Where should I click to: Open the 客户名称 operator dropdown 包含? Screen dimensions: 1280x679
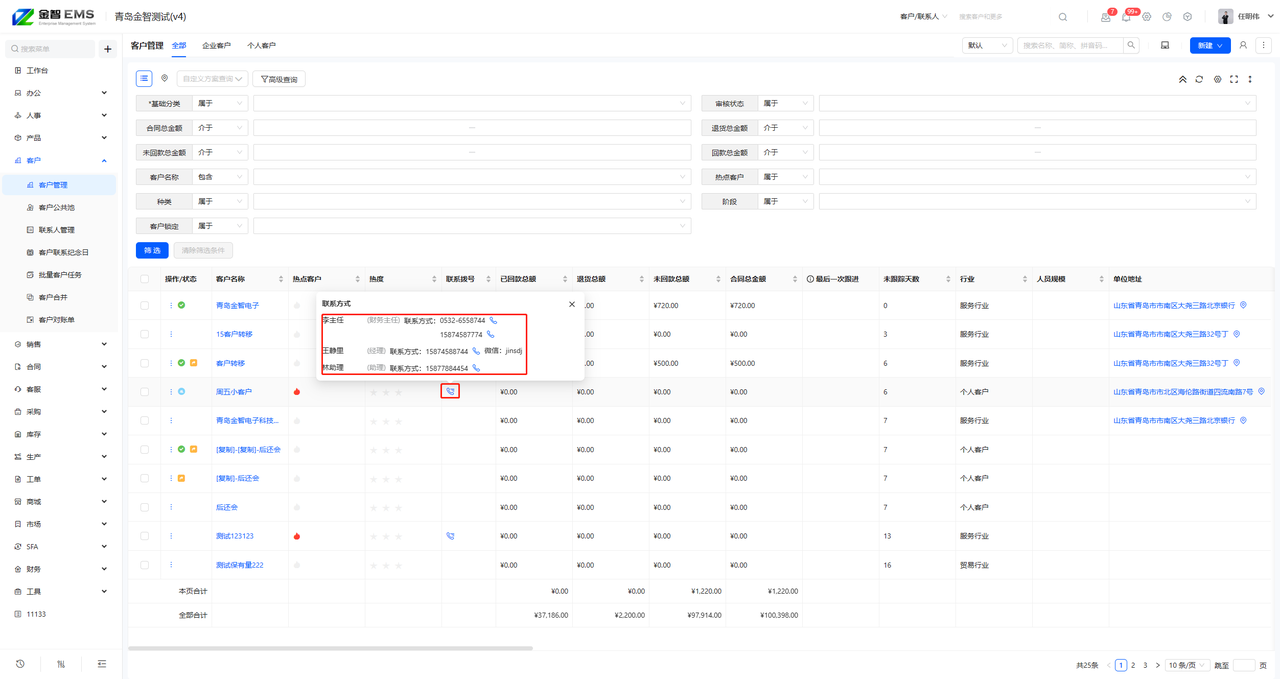tap(220, 177)
